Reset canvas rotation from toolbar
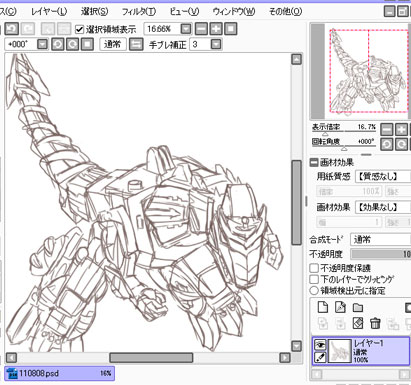This screenshot has height=385, width=411. pyautogui.click(x=87, y=44)
